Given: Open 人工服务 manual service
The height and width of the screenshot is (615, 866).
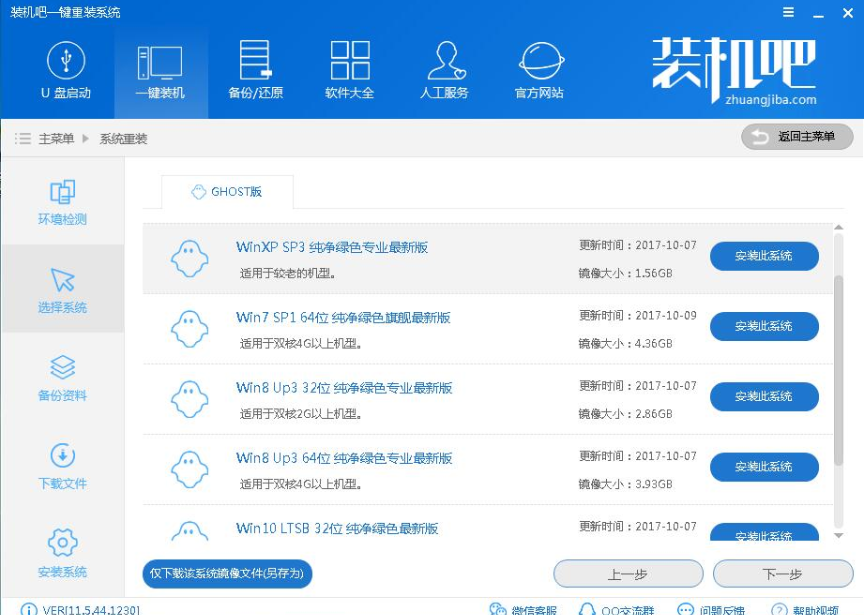Looking at the screenshot, I should [x=445, y=71].
